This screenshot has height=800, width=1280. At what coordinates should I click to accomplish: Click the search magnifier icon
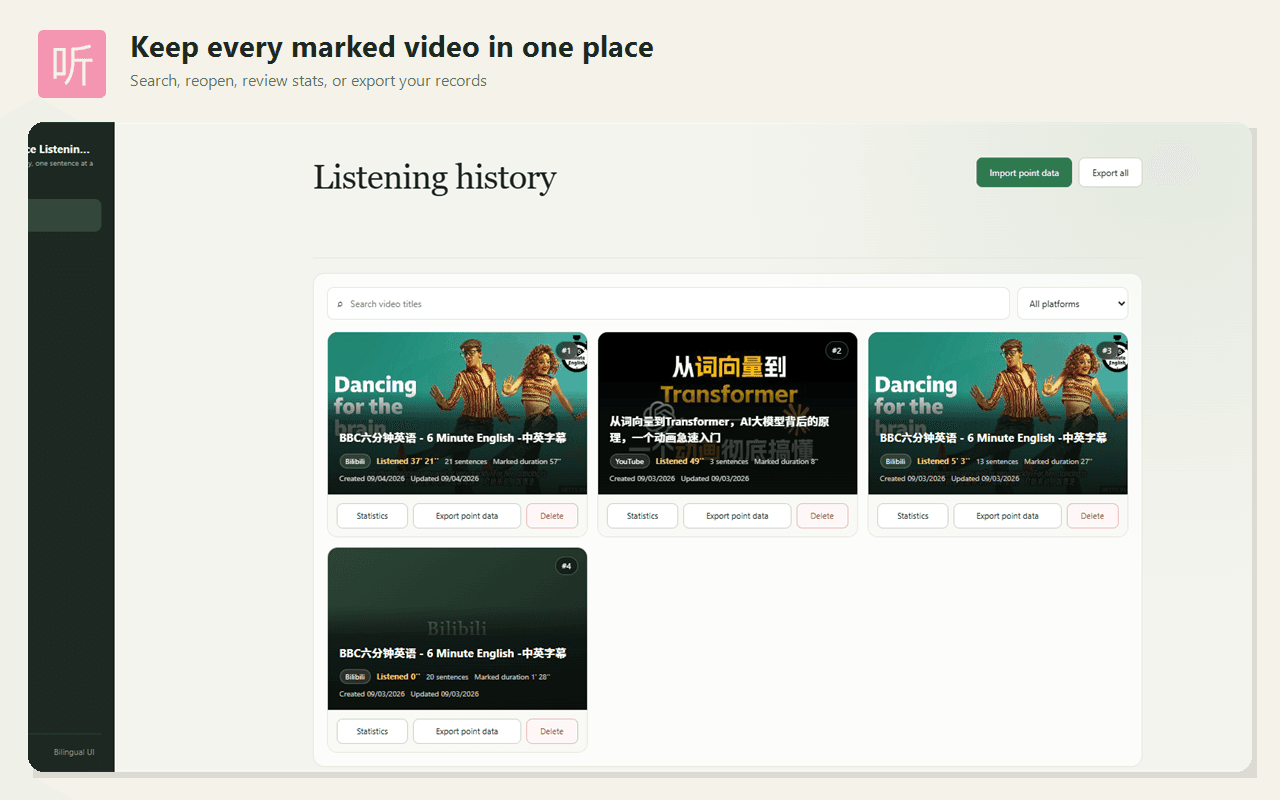click(x=340, y=304)
